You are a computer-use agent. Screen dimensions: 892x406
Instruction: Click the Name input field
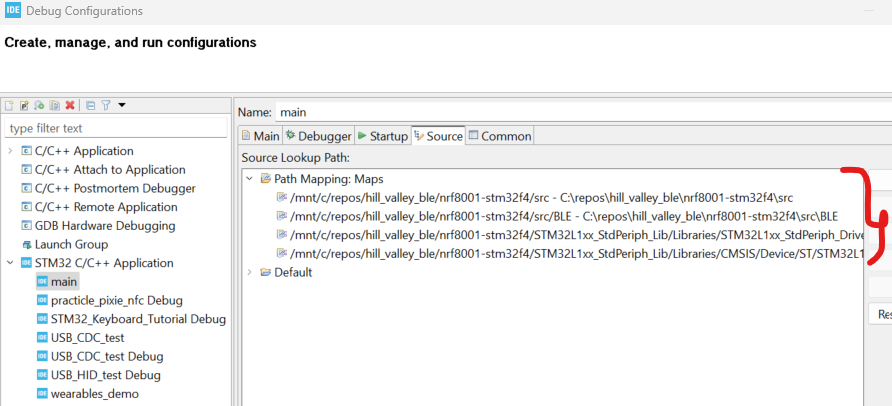tap(570, 112)
